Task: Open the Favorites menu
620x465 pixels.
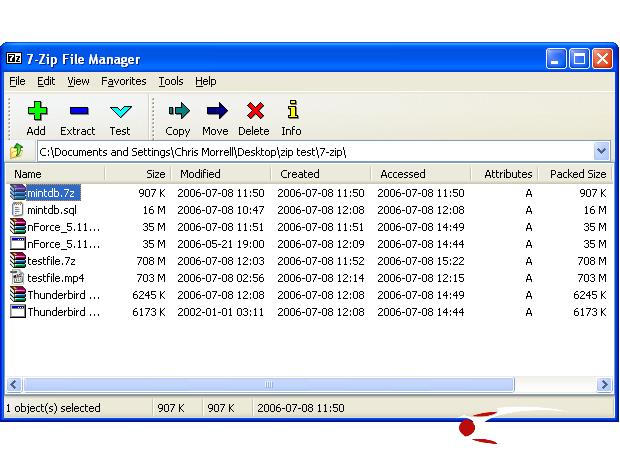Action: pyautogui.click(x=123, y=81)
